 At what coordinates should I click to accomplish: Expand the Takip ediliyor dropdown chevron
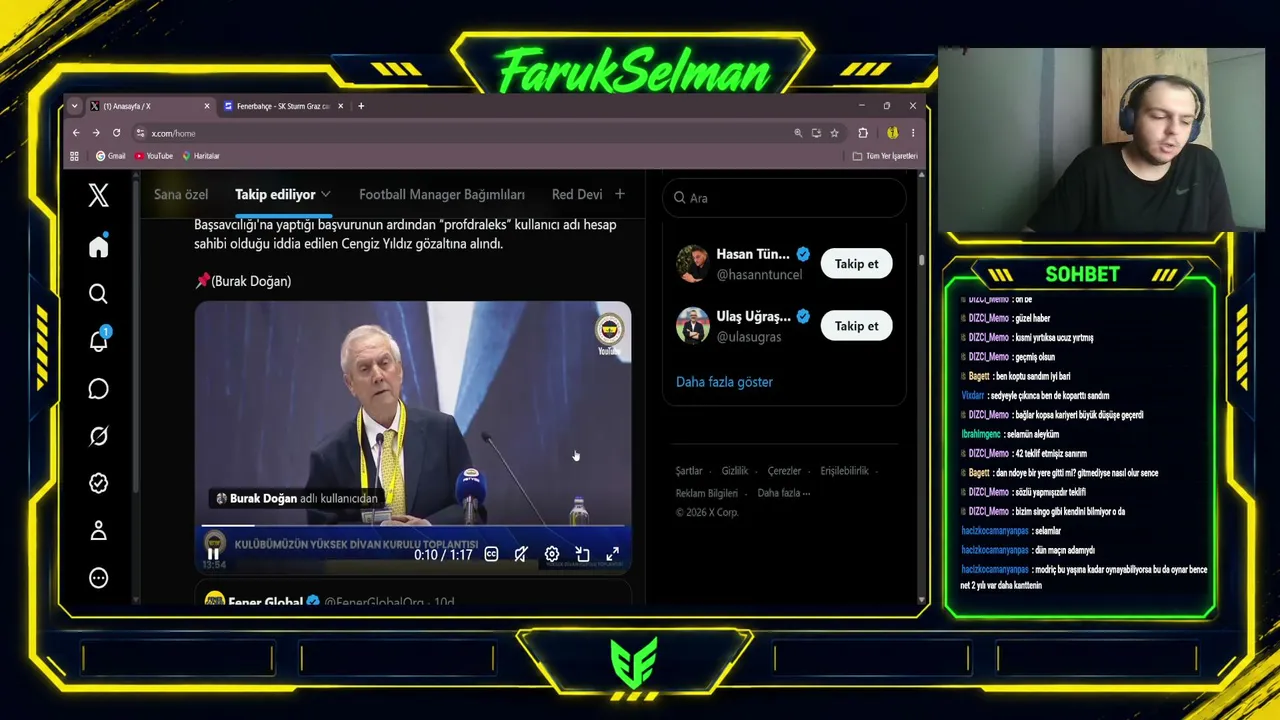coord(326,194)
